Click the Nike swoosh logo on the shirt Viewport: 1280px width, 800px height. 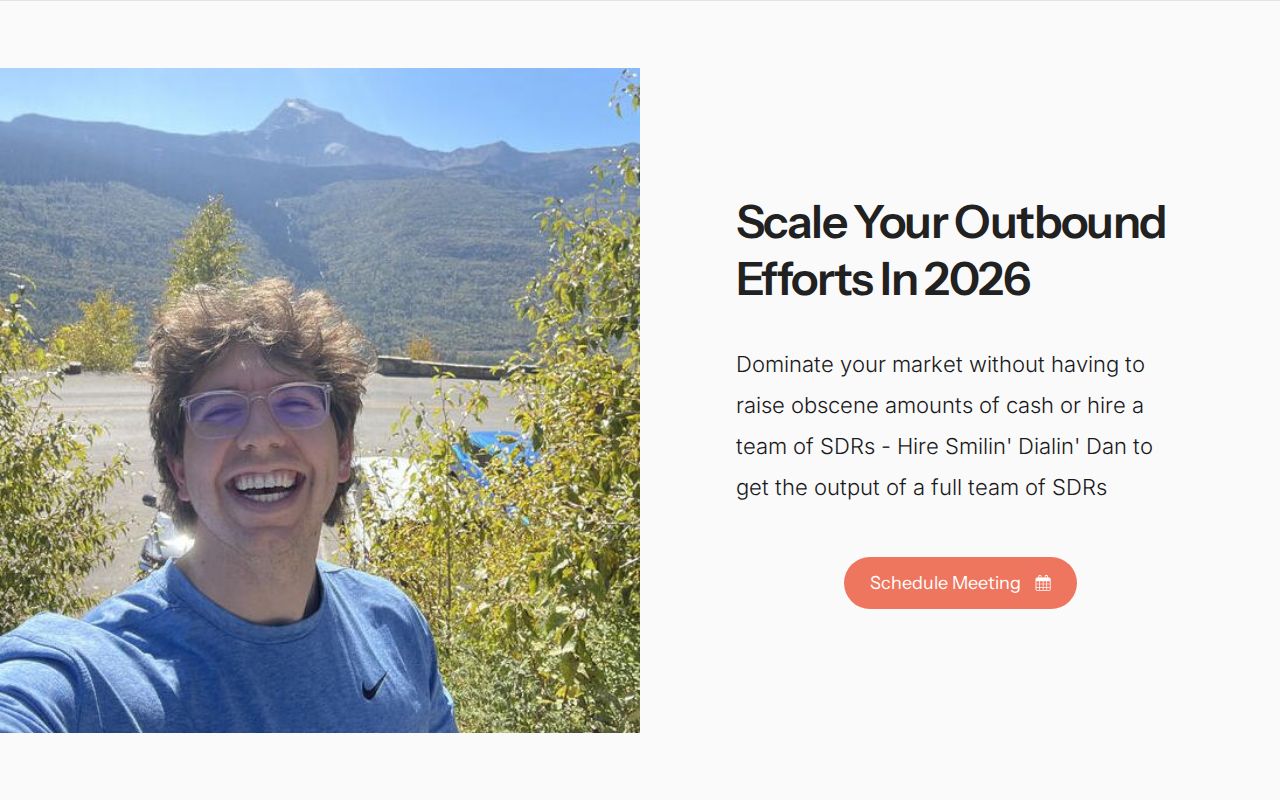coord(374,685)
